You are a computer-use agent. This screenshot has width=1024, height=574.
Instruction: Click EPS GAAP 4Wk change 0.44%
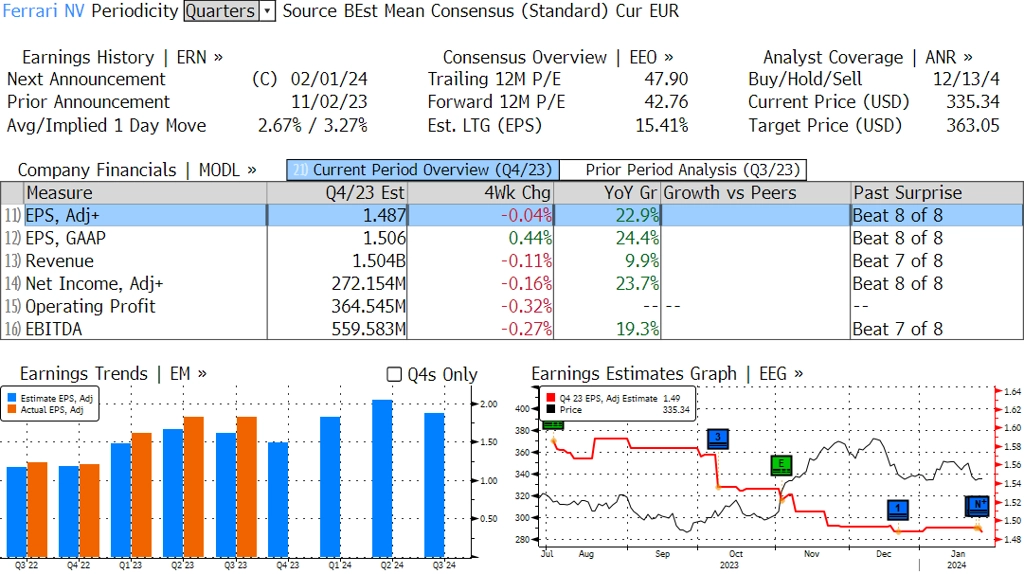click(530, 238)
